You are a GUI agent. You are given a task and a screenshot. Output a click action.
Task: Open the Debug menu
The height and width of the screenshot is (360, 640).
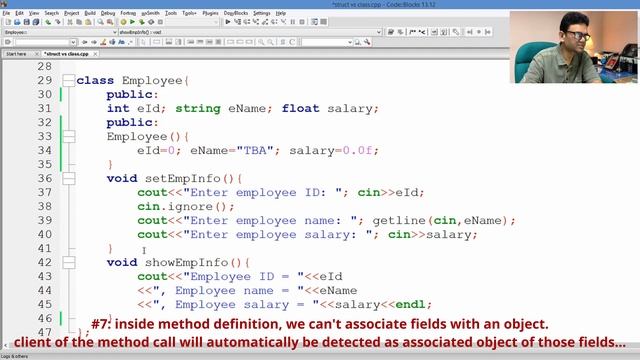(x=108, y=13)
